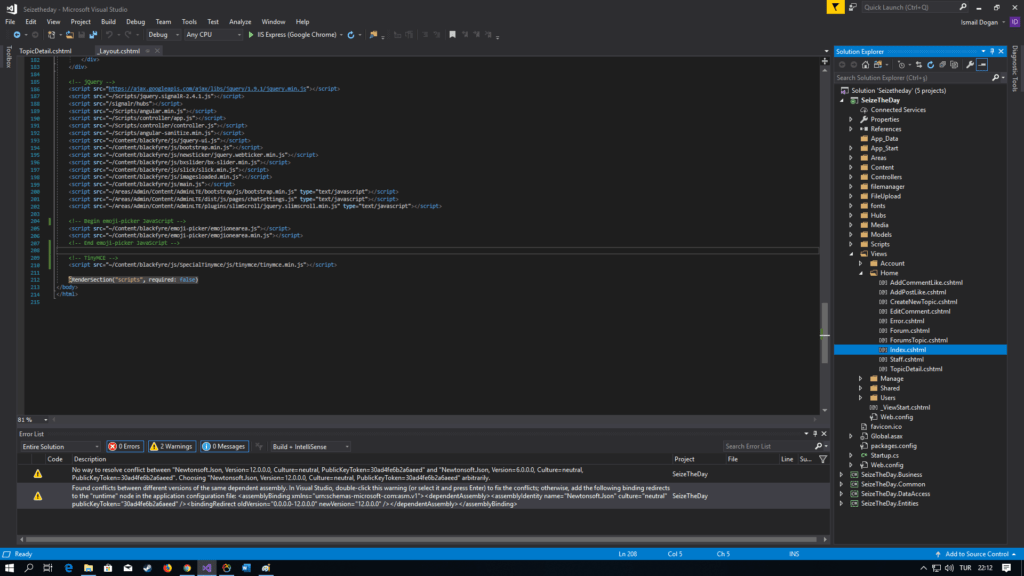1024x576 pixels.
Task: Start IIS Express with green play icon
Action: (251, 35)
